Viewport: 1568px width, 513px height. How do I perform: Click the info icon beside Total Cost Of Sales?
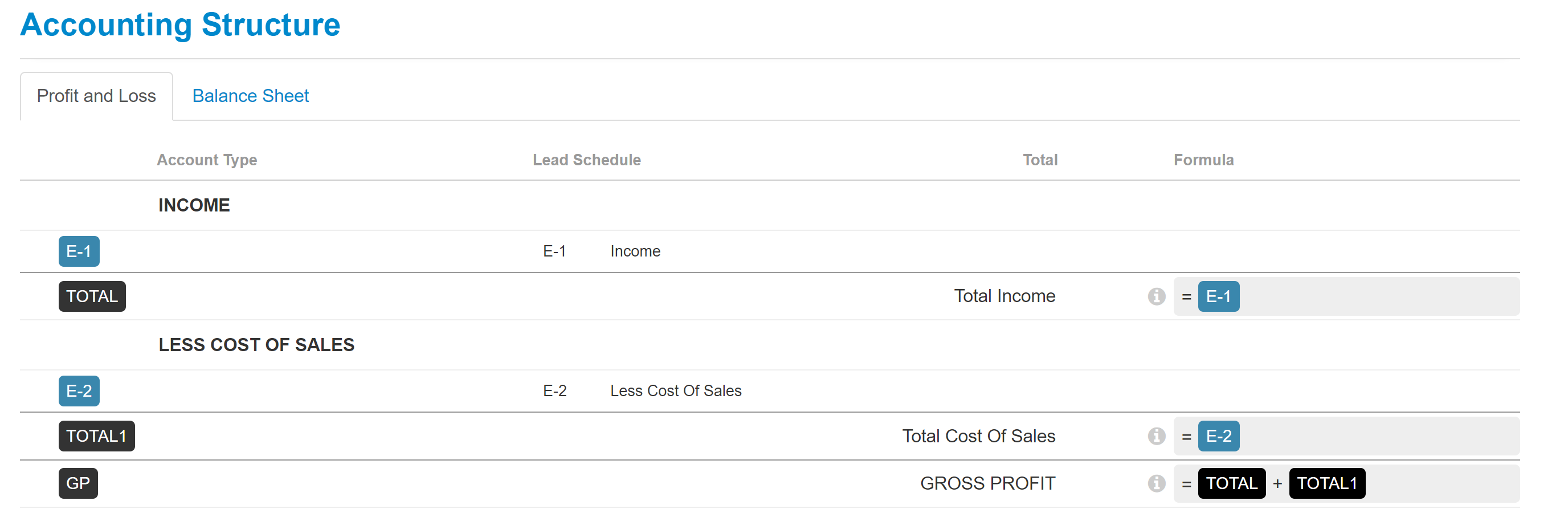(x=1157, y=435)
